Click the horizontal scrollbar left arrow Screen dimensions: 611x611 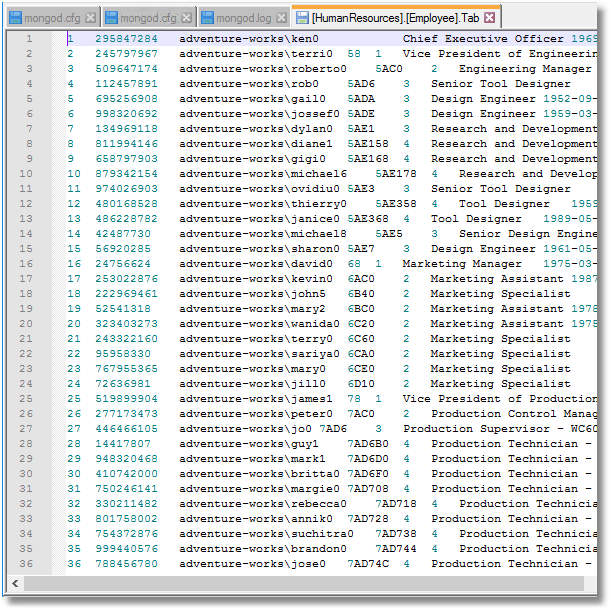15,583
